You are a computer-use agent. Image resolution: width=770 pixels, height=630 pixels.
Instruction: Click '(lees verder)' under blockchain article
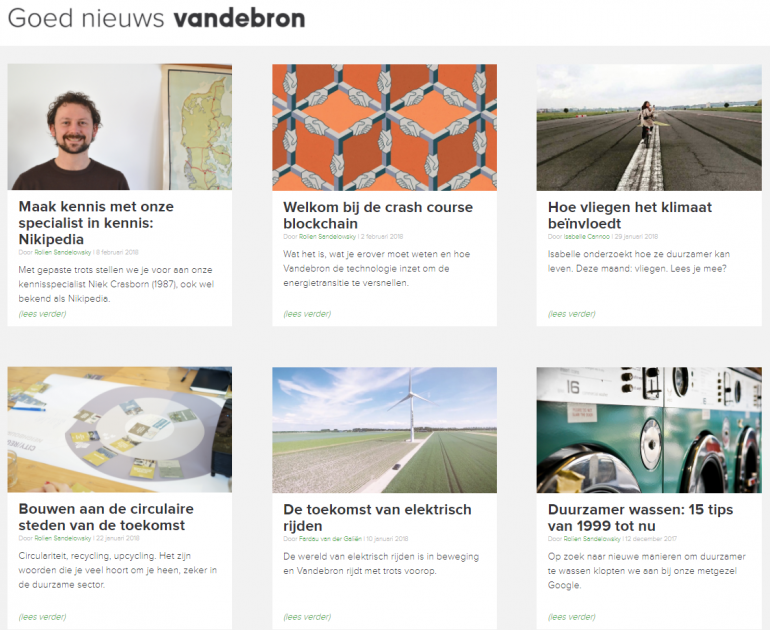(307, 314)
